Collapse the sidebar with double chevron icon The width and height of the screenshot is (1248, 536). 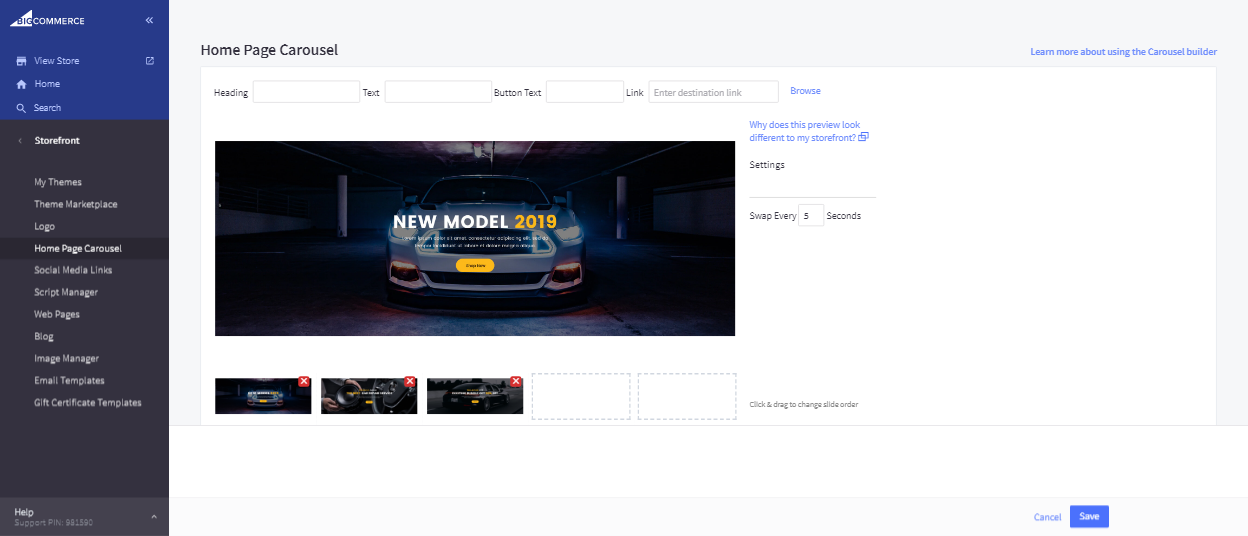coord(149,20)
